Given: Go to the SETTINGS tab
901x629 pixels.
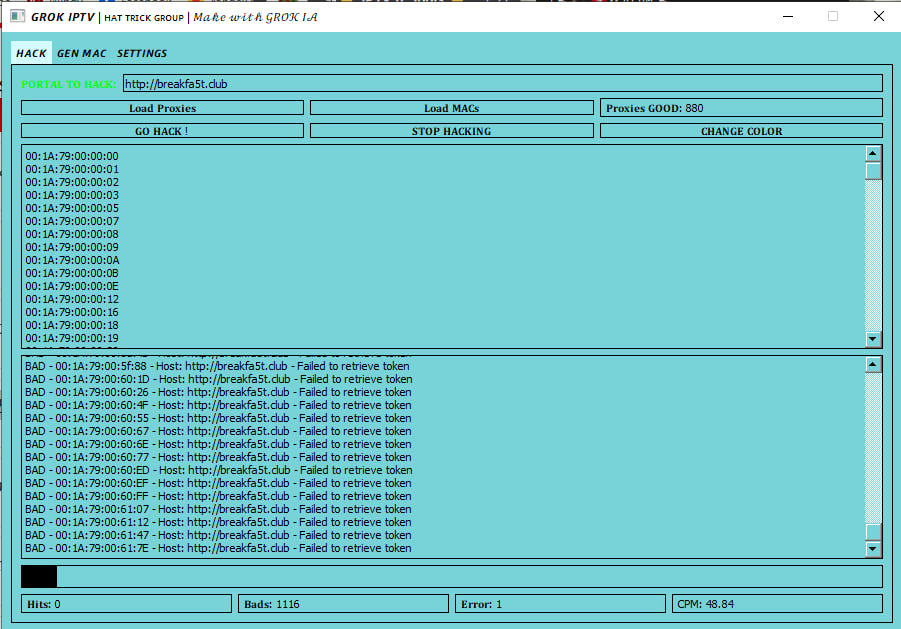Looking at the screenshot, I should (x=142, y=53).
